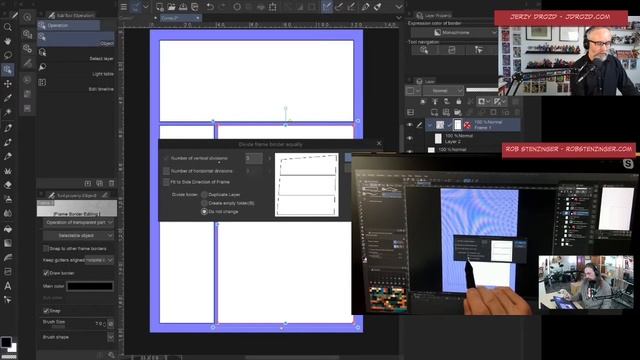The width and height of the screenshot is (640, 360).
Task: Select the Edit timeline sub tool
Action: click(x=76, y=85)
